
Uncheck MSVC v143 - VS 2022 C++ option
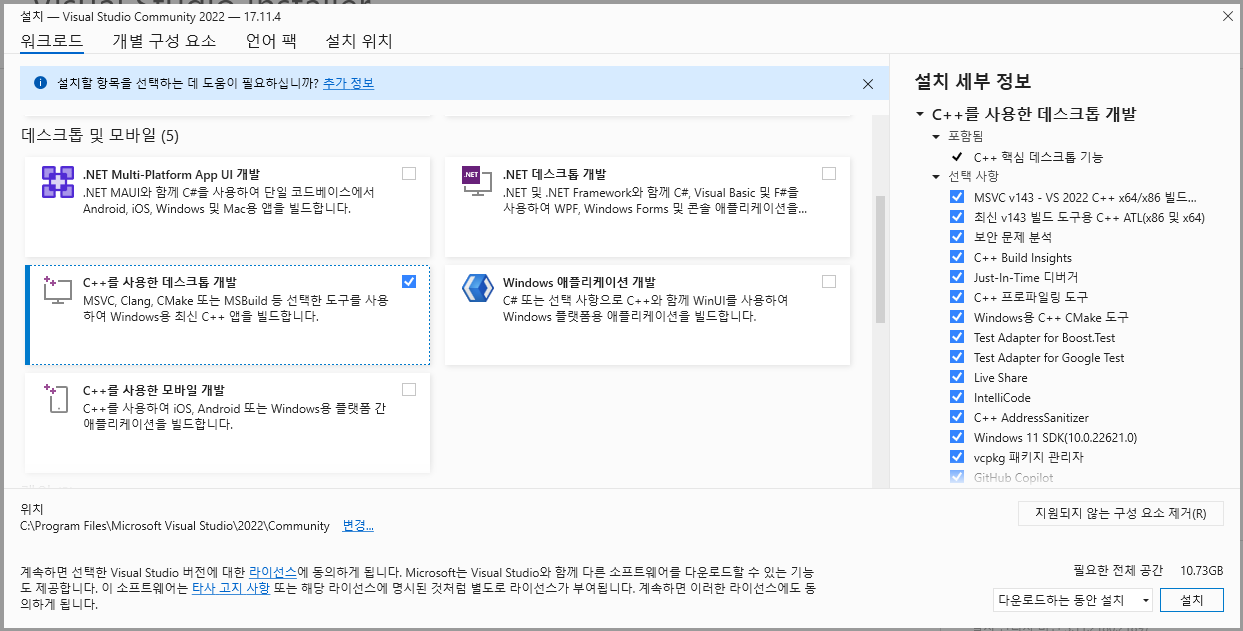point(957,197)
